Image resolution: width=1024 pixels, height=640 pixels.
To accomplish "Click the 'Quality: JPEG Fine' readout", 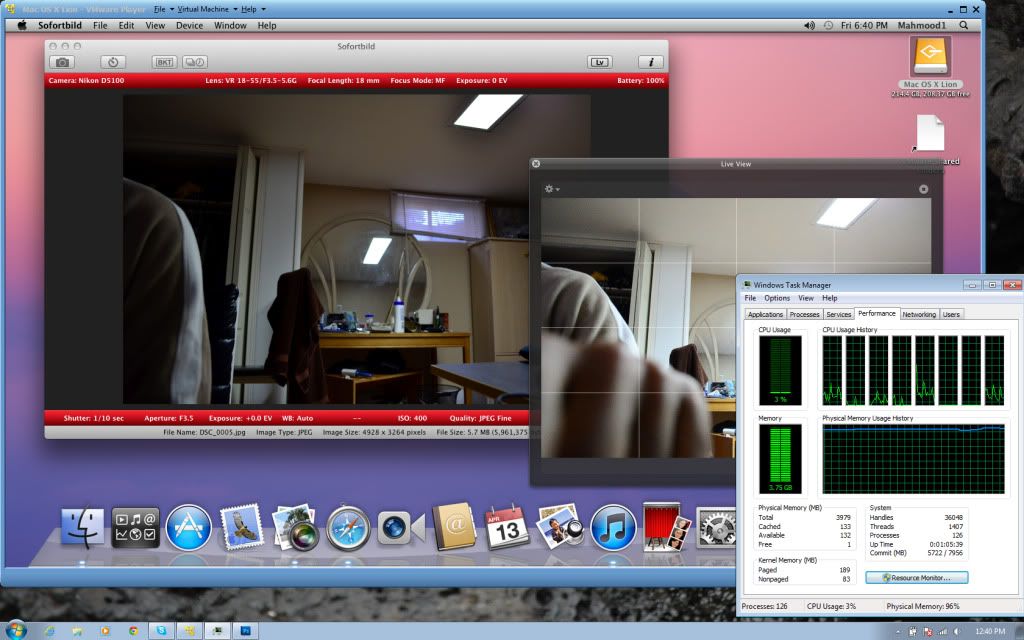I will 480,418.
